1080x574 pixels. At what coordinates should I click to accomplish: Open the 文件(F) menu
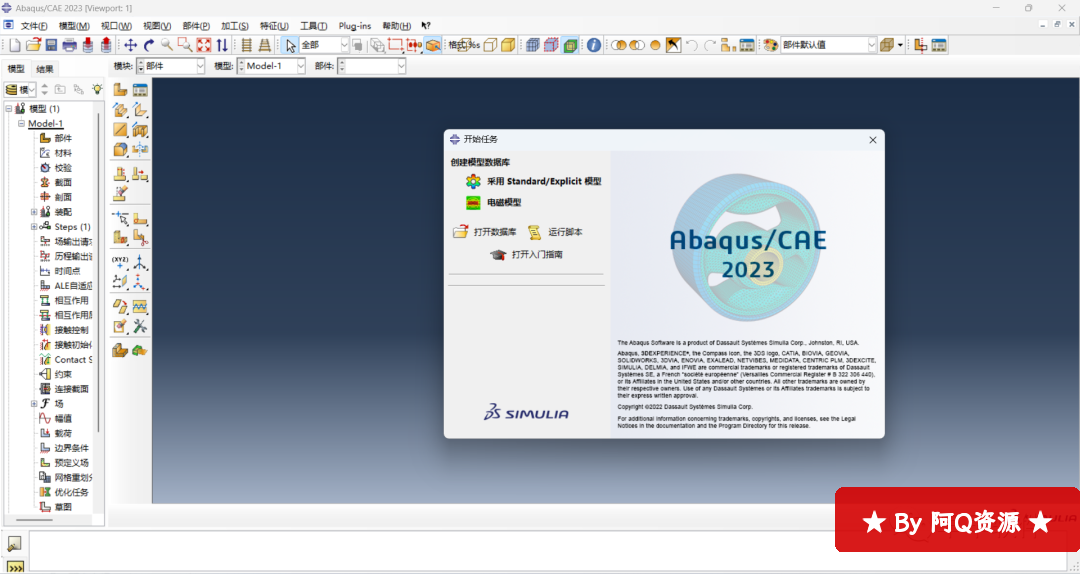33,25
